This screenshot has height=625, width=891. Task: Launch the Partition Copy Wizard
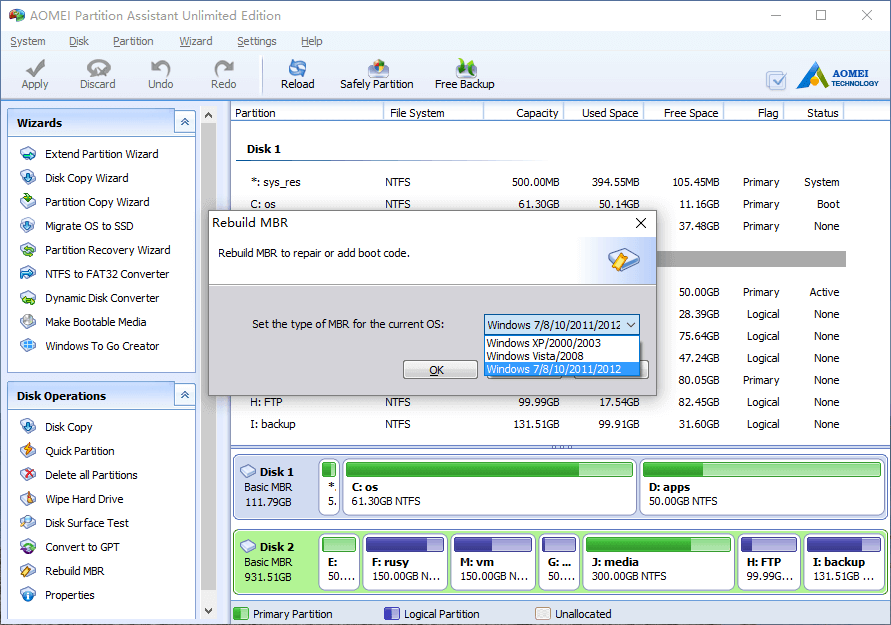(x=97, y=202)
